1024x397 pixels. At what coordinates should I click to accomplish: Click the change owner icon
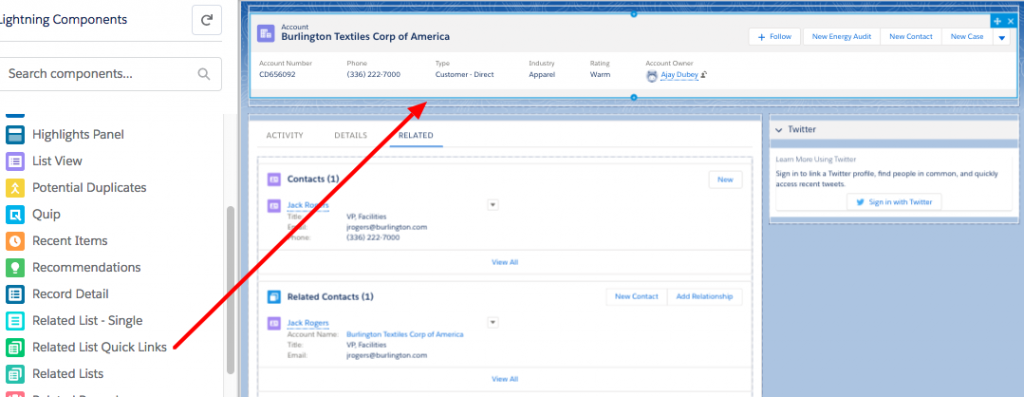(704, 75)
